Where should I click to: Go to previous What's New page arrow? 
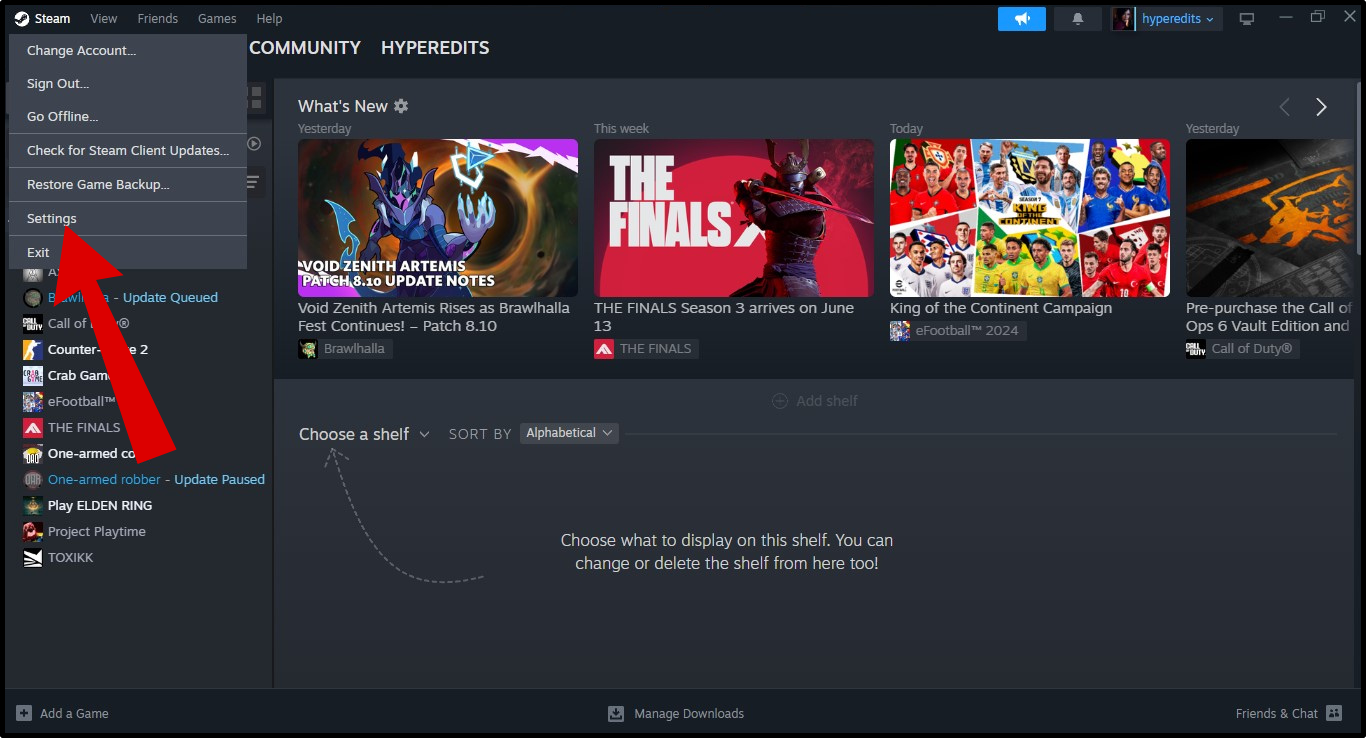point(1285,107)
